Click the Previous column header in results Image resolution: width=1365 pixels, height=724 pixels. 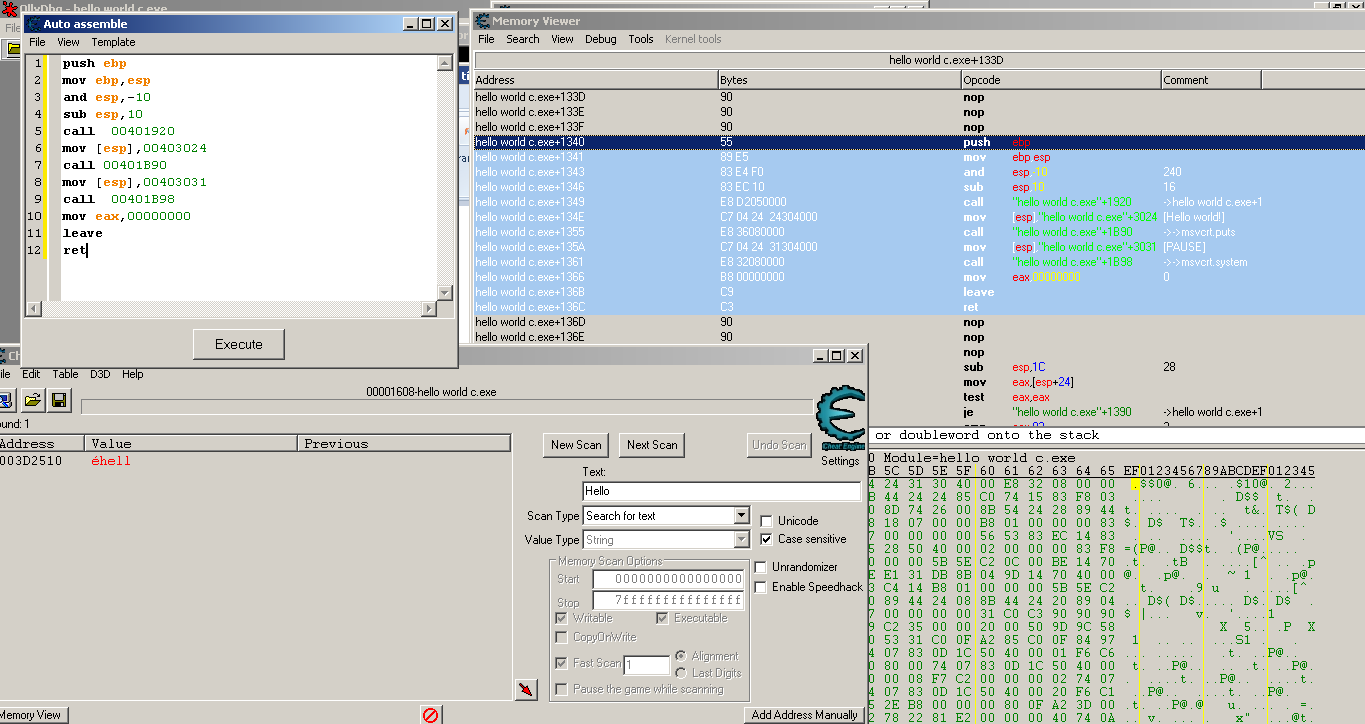pos(405,444)
